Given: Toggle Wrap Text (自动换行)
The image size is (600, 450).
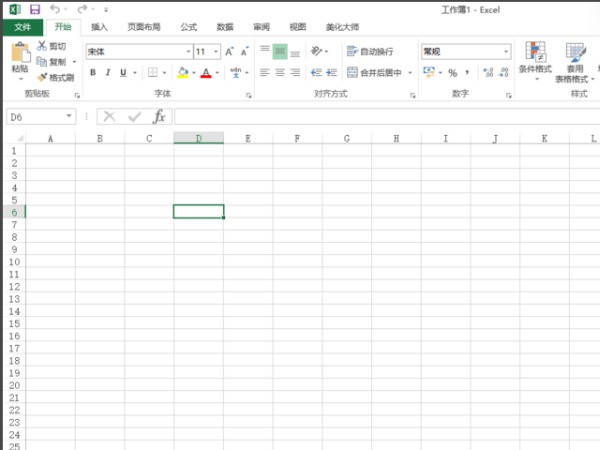Looking at the screenshot, I should (x=370, y=51).
